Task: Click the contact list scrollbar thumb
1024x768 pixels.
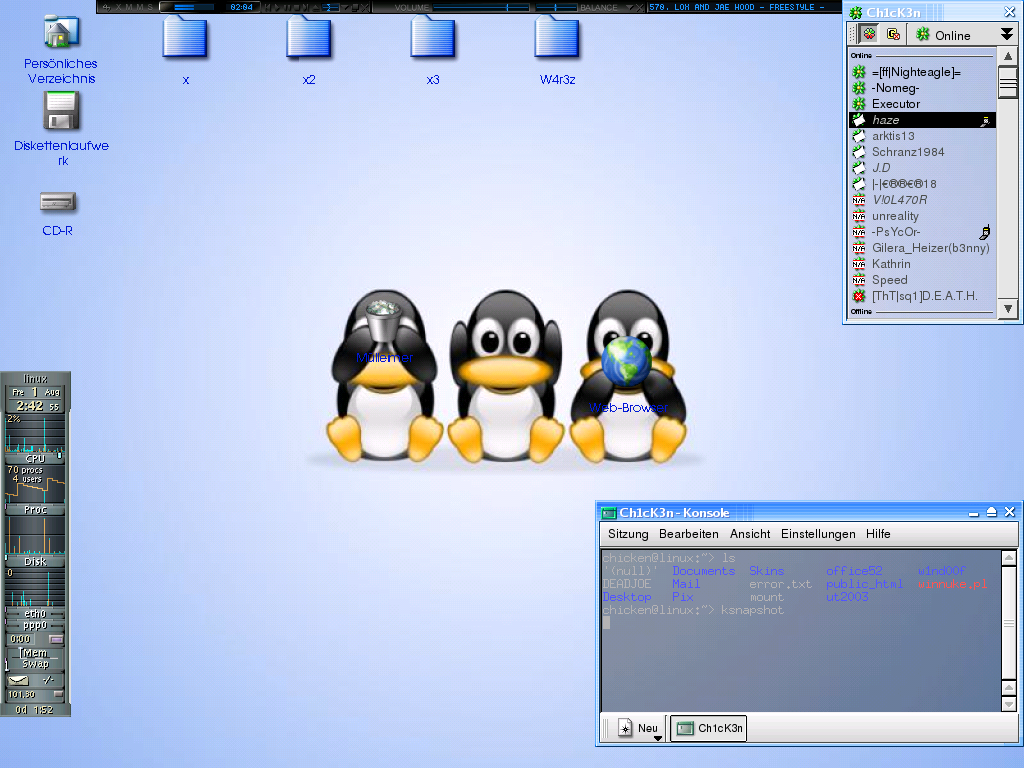Action: tap(1008, 82)
